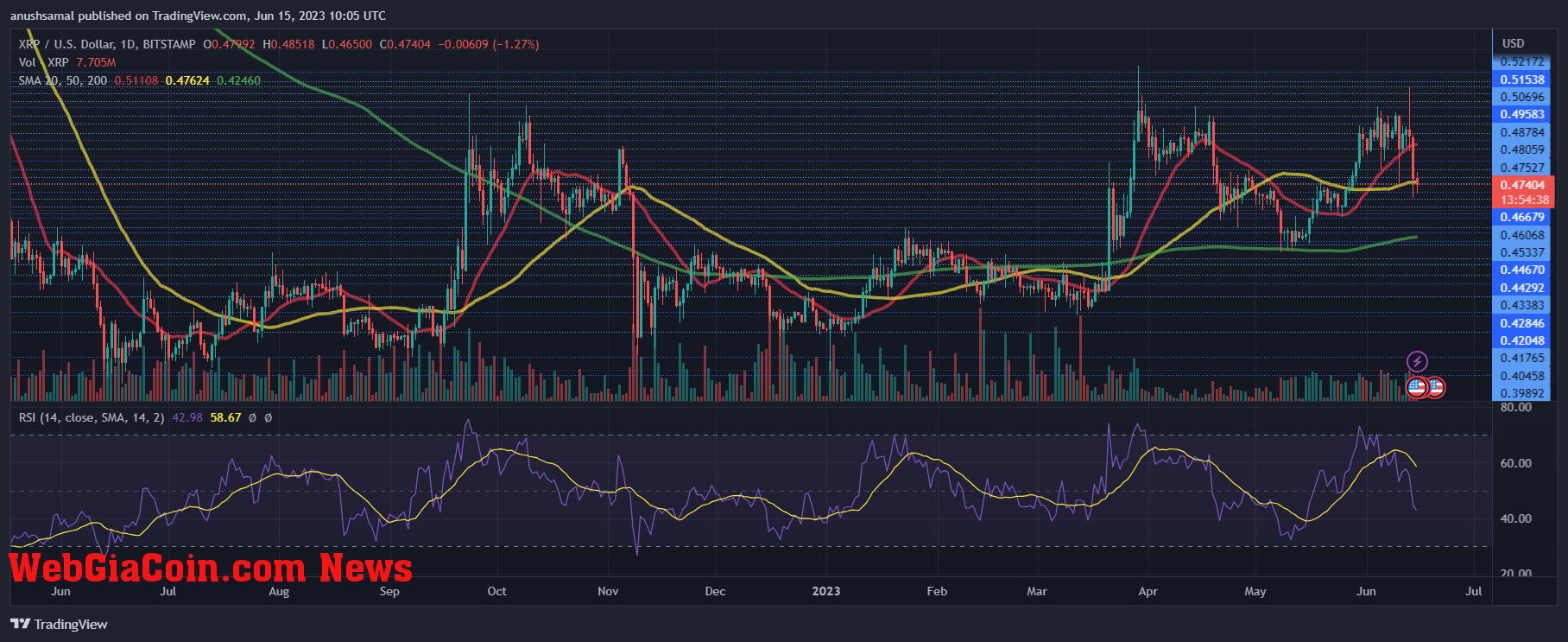1568x642 pixels.
Task: Click the Oct label on time axis
Action: [x=496, y=591]
